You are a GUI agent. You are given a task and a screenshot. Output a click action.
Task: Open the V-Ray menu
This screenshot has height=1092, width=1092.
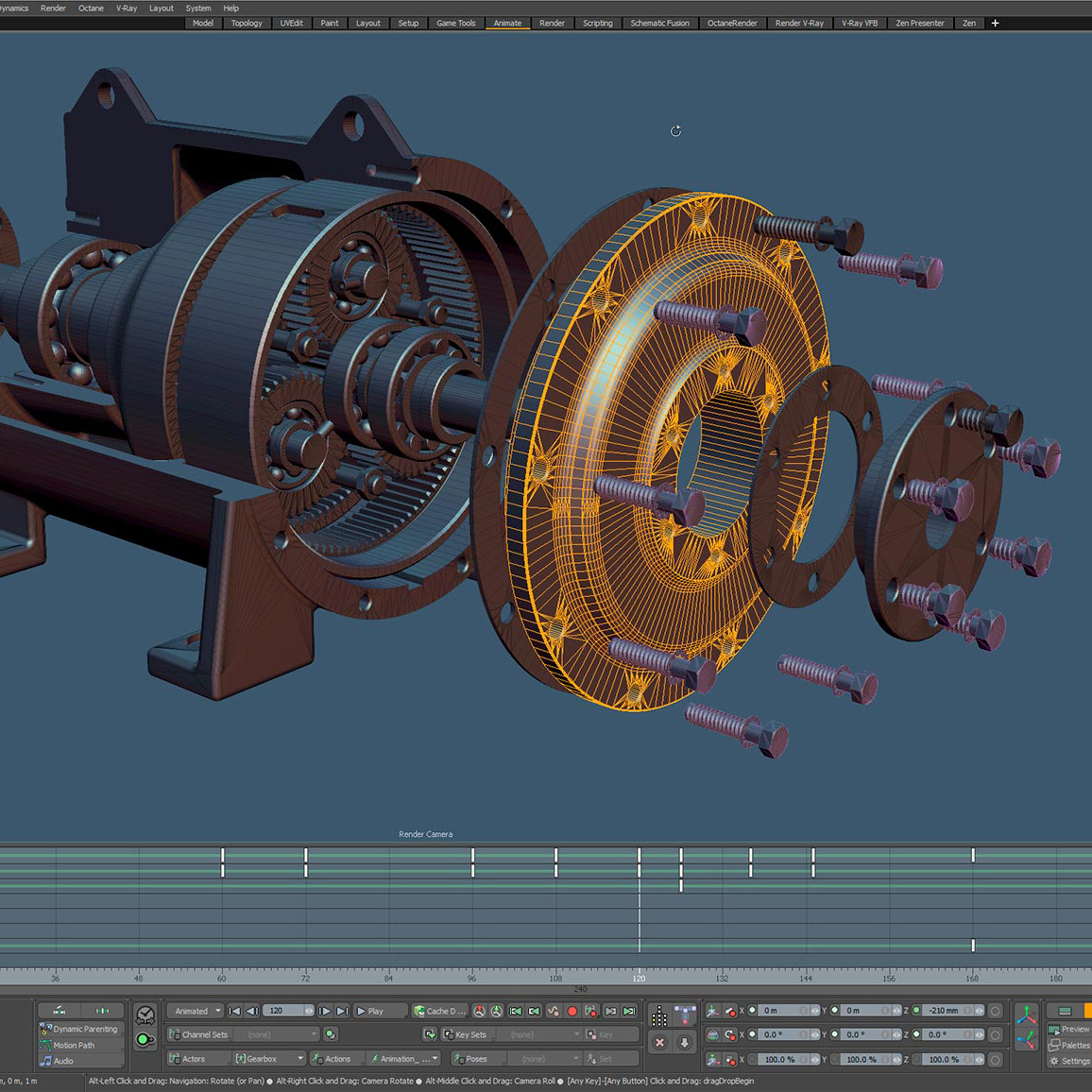(x=127, y=8)
